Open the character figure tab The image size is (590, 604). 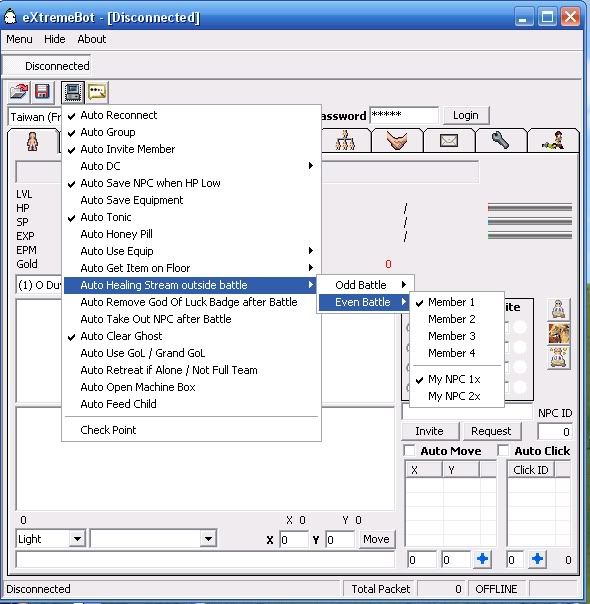pos(33,141)
